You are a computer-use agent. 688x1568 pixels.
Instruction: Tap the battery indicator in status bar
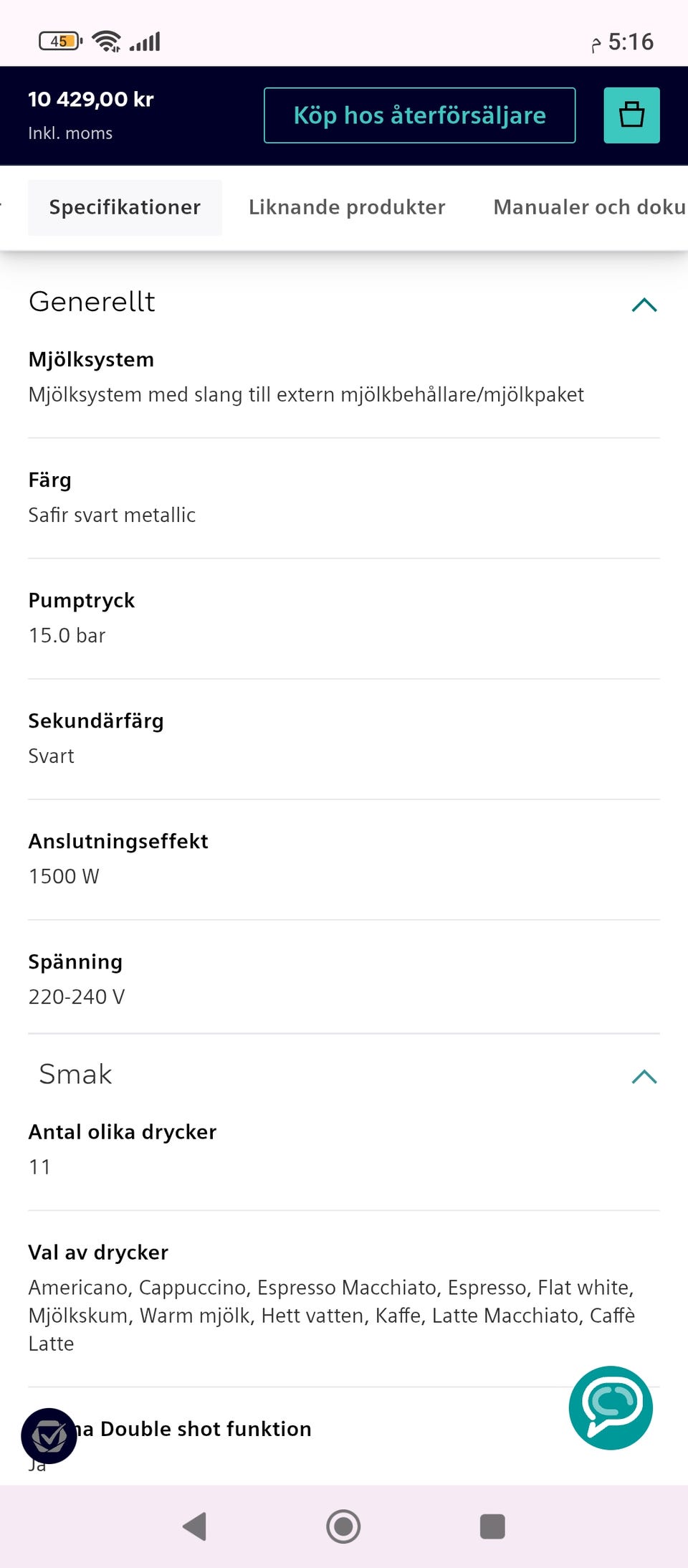point(61,41)
